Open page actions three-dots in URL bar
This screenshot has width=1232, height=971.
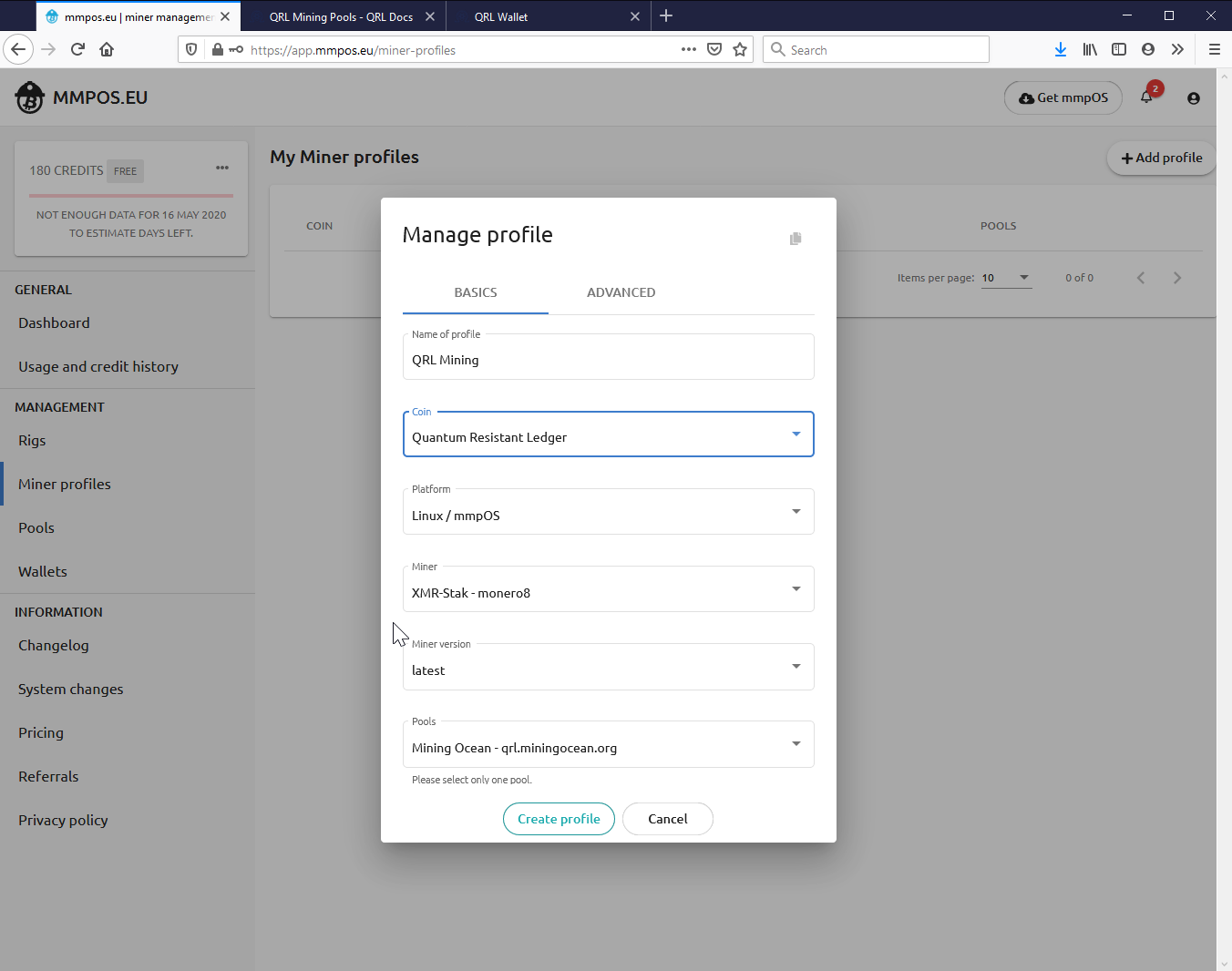point(689,49)
